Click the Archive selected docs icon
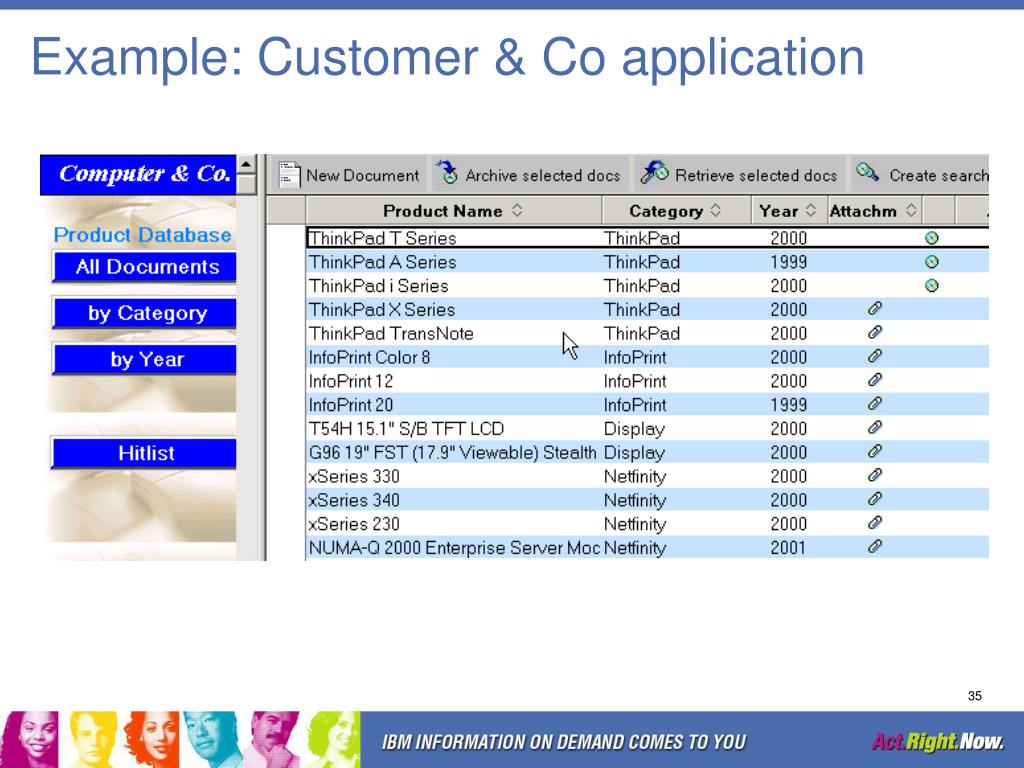 pos(447,172)
